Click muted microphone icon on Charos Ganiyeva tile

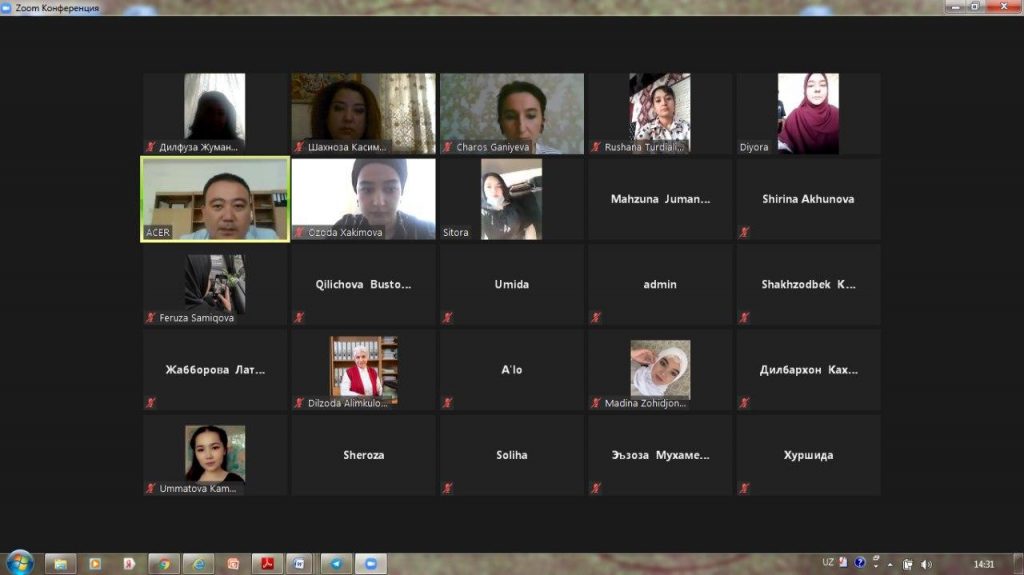click(448, 147)
